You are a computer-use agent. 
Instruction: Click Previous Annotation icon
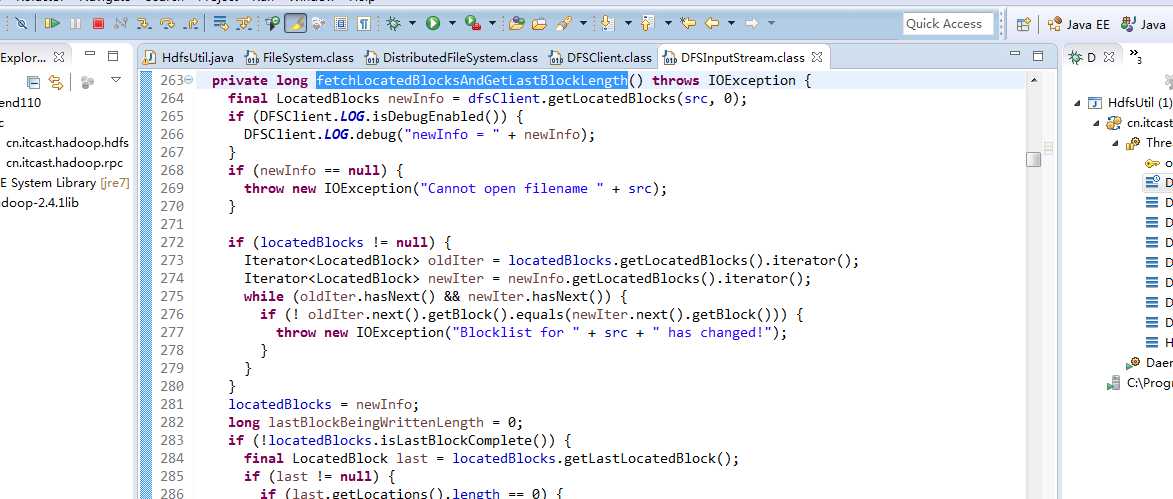coord(648,23)
